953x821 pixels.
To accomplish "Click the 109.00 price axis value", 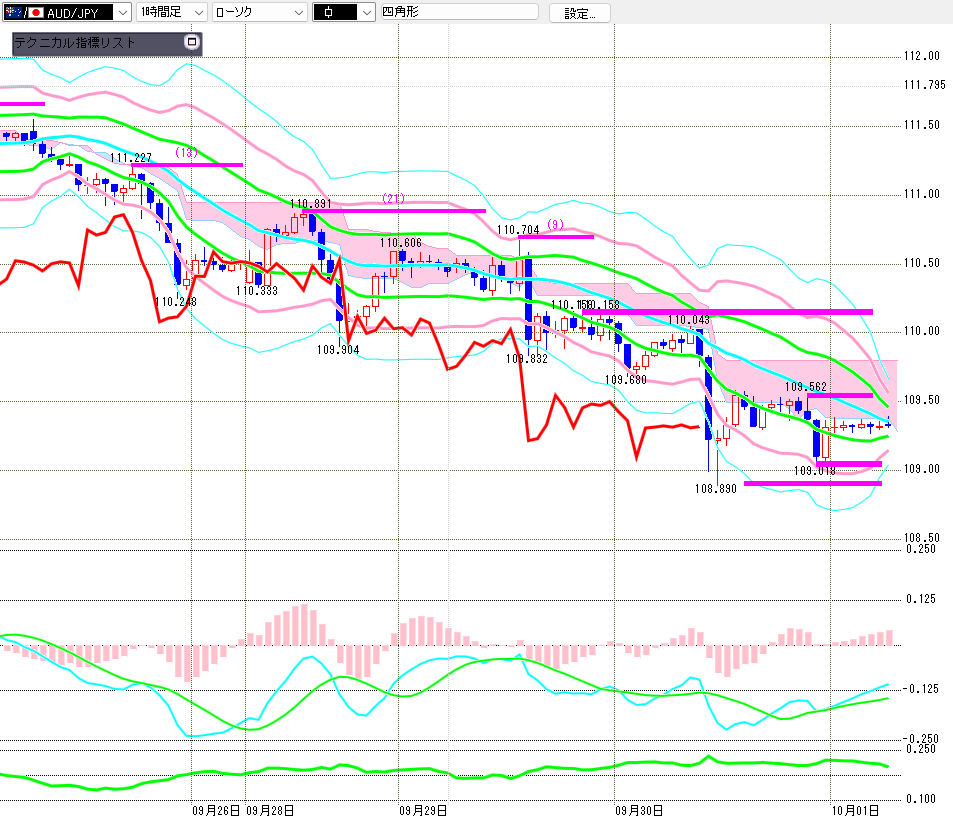I will click(x=921, y=469).
